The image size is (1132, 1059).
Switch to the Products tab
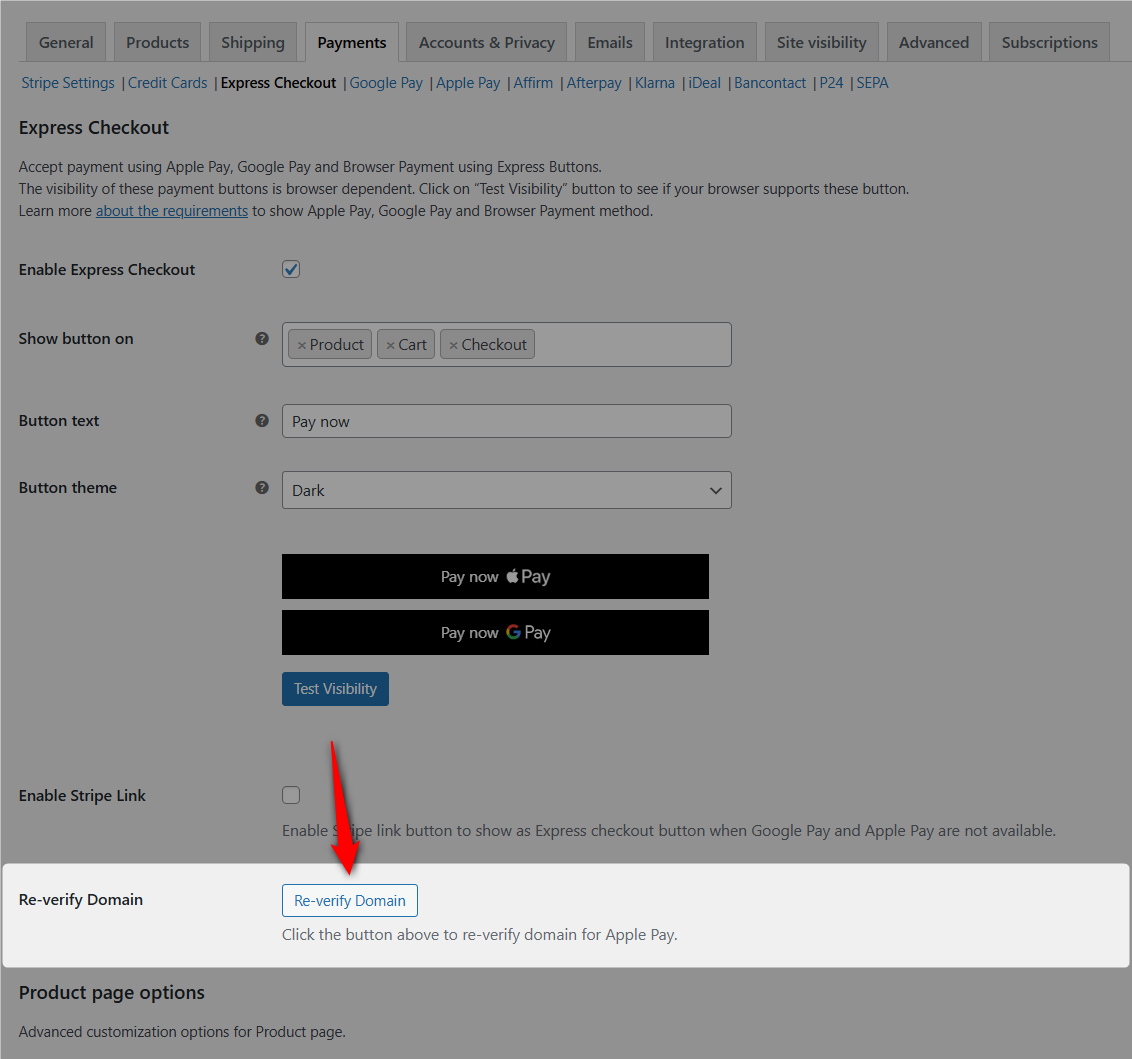pos(157,43)
